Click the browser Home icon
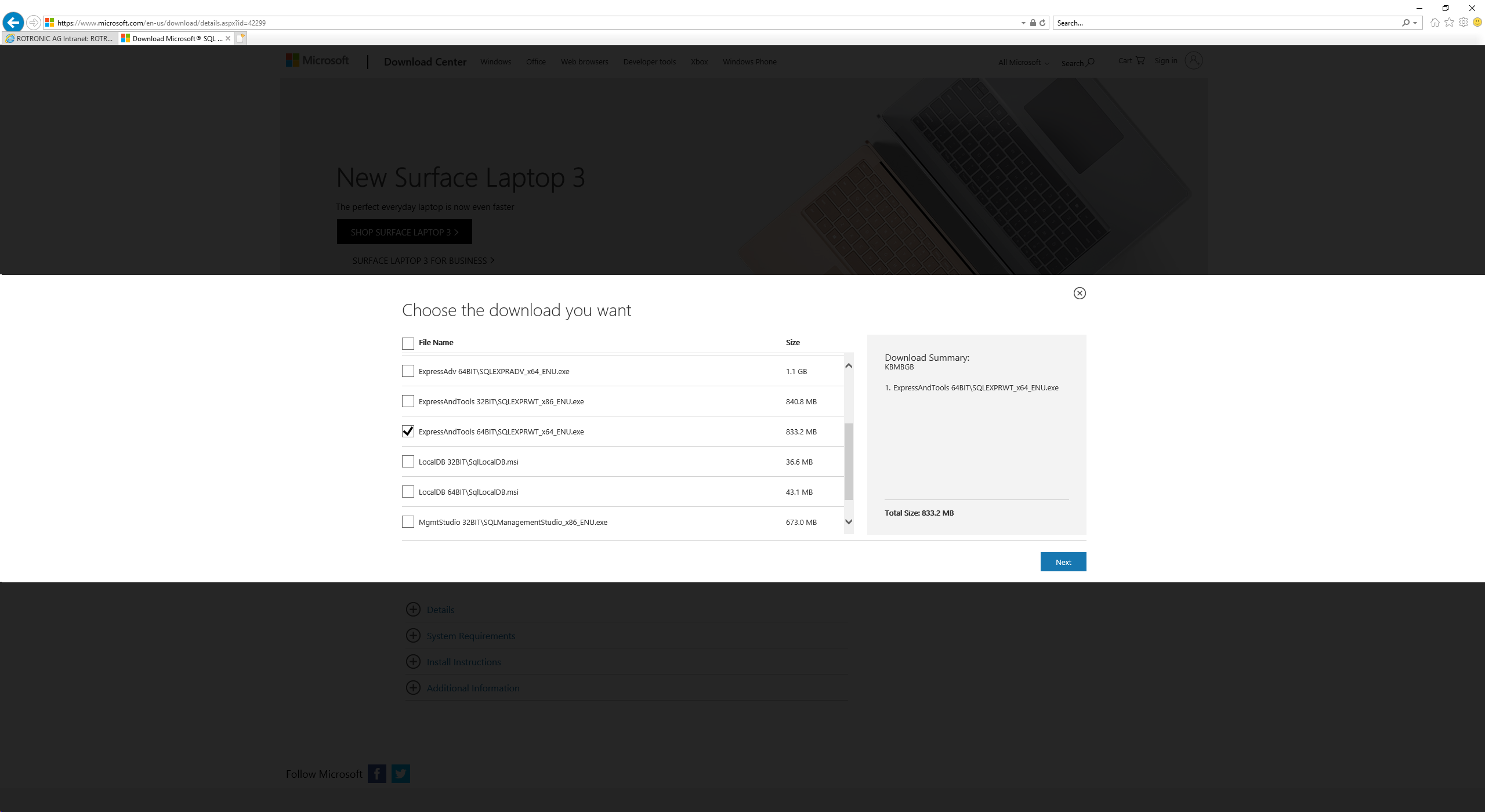 point(1435,23)
